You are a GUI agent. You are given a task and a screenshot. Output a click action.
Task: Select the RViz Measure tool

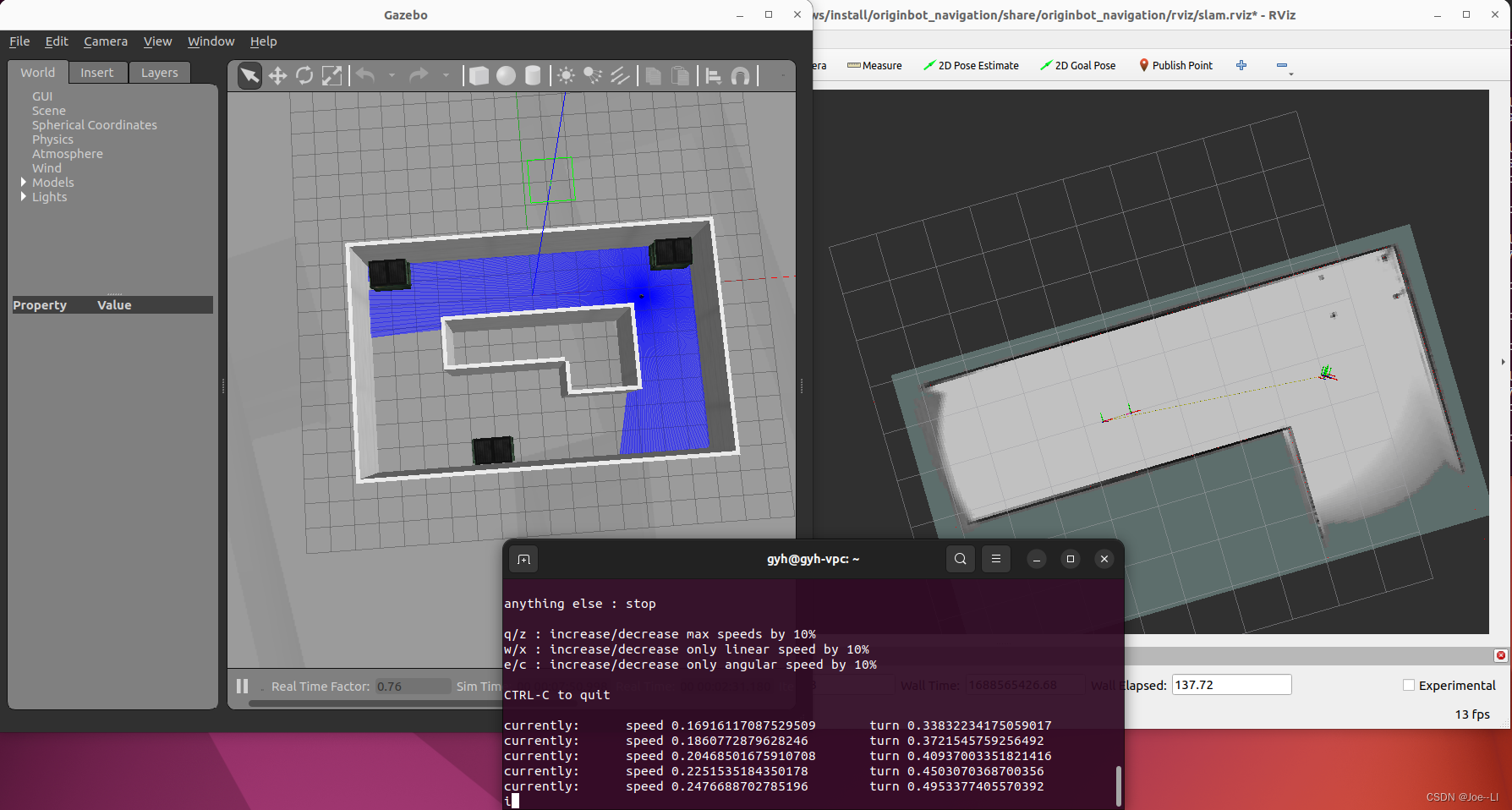(874, 65)
